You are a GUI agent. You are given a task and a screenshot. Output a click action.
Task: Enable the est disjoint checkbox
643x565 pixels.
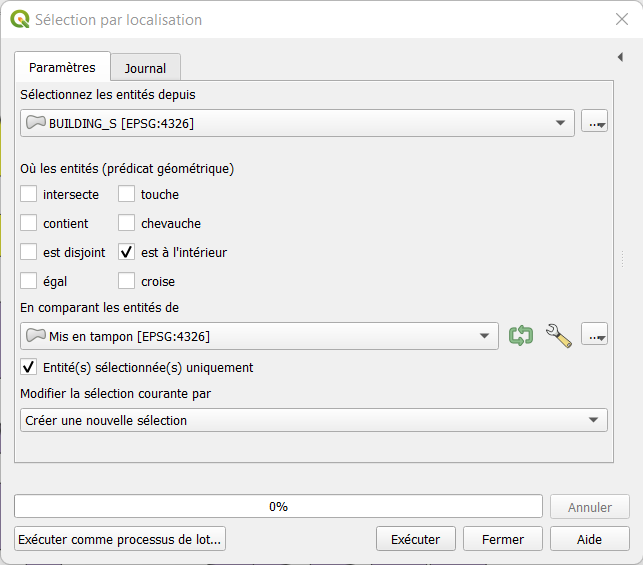click(29, 253)
